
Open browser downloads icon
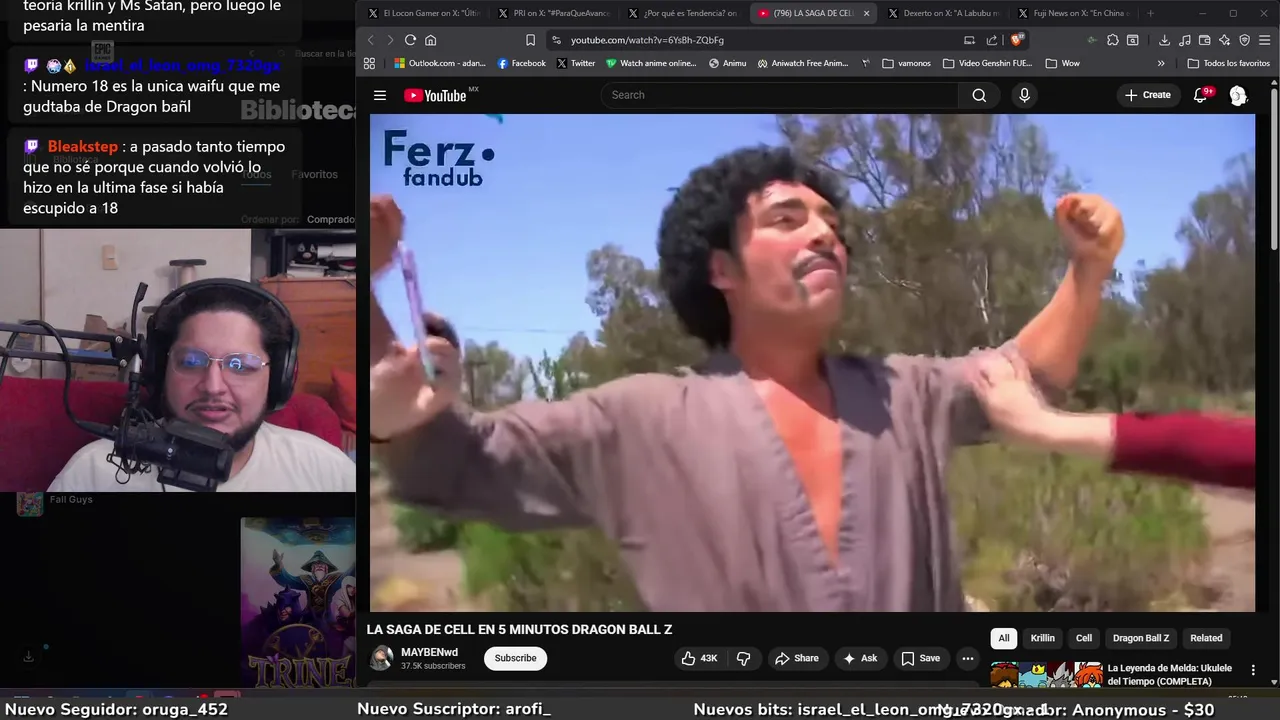[1165, 40]
